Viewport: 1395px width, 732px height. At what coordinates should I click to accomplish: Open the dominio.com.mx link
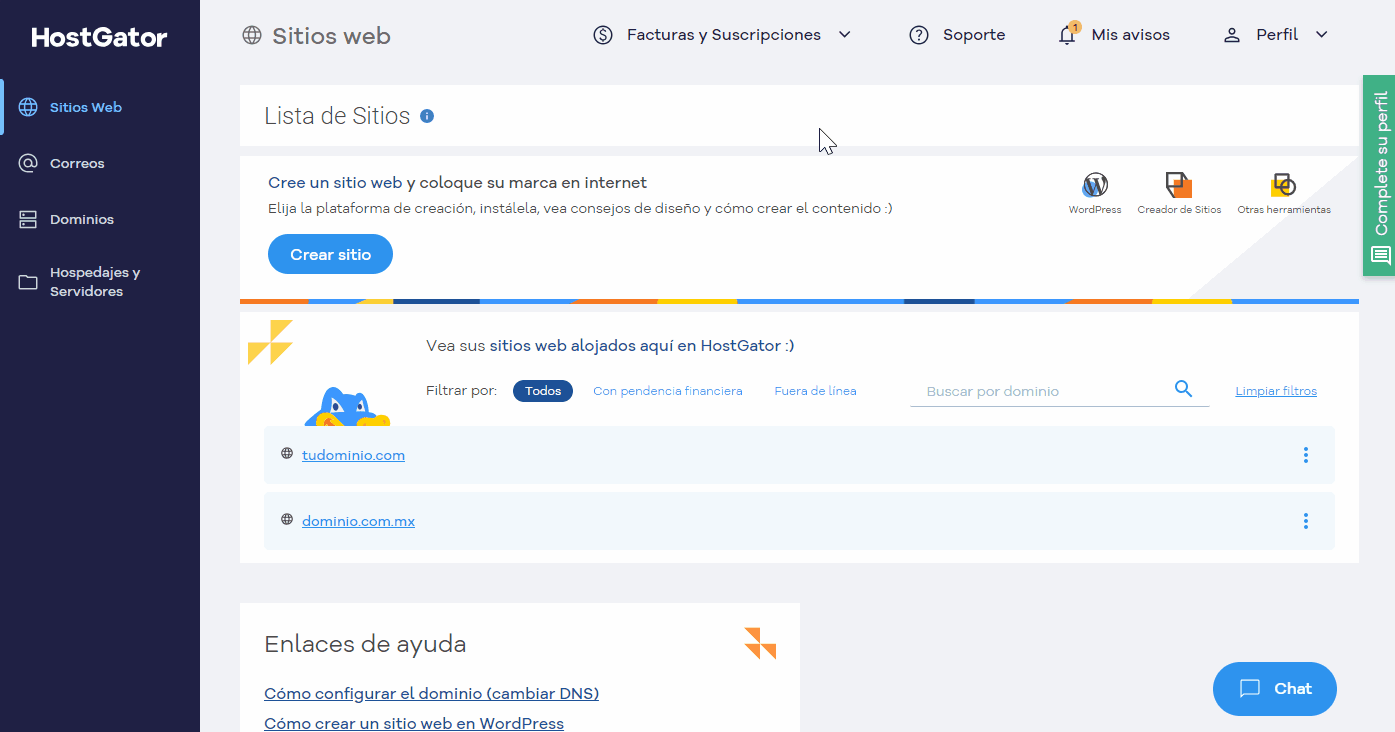(x=358, y=521)
